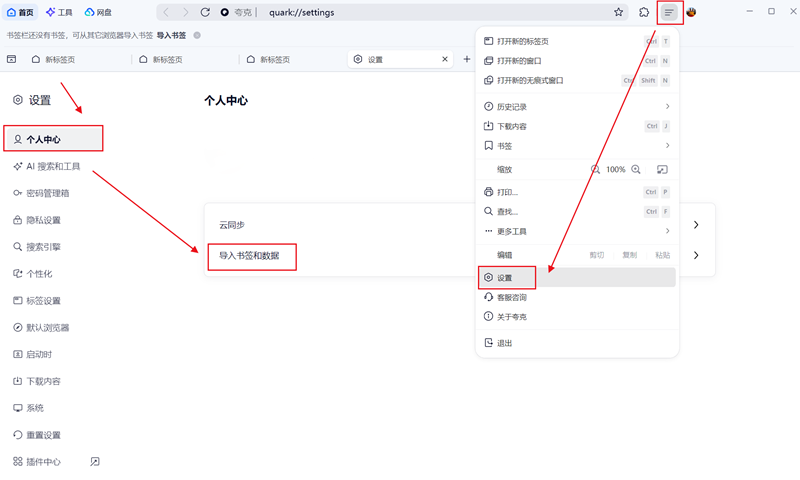Click the 导入书签 link

tap(171, 35)
